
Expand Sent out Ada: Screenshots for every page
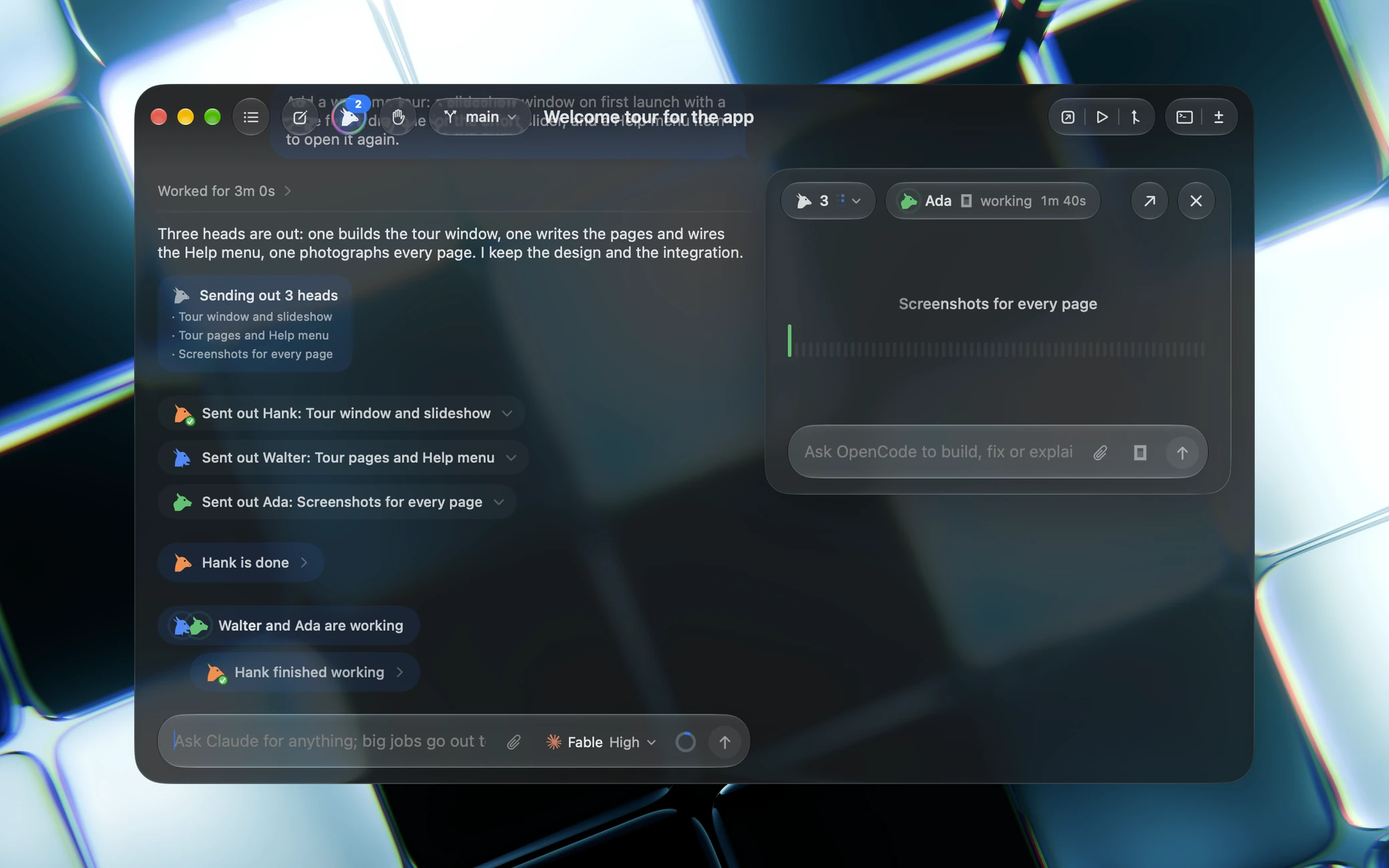pos(337,502)
